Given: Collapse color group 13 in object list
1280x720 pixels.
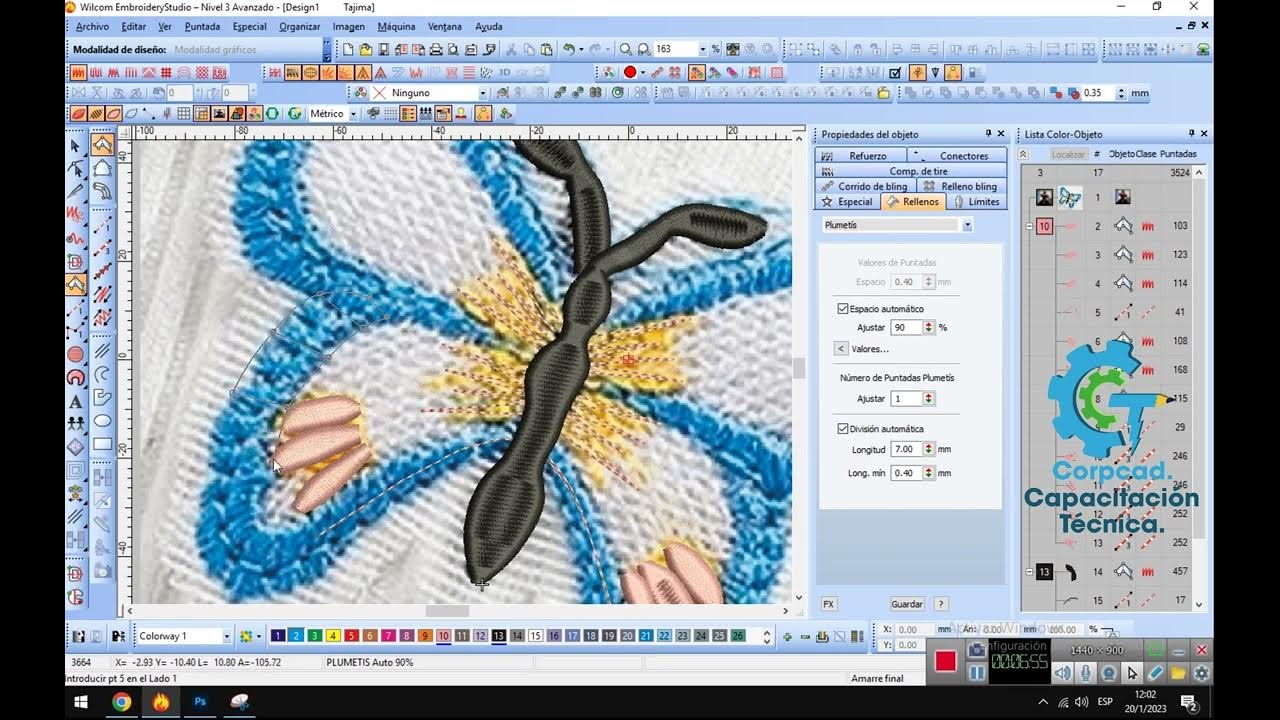Looking at the screenshot, I should click(x=1030, y=572).
